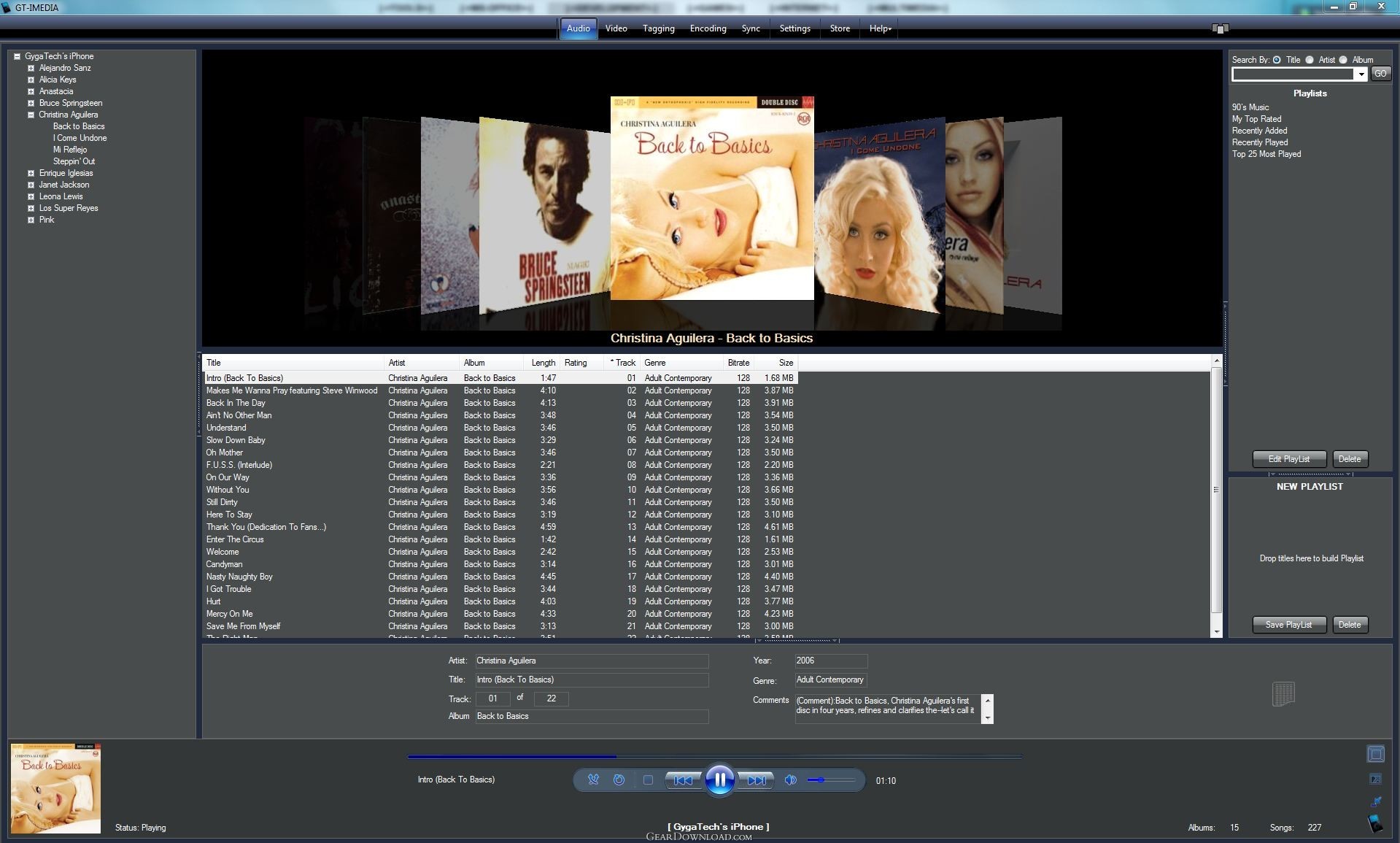Stop playback with the square button

tap(648, 780)
